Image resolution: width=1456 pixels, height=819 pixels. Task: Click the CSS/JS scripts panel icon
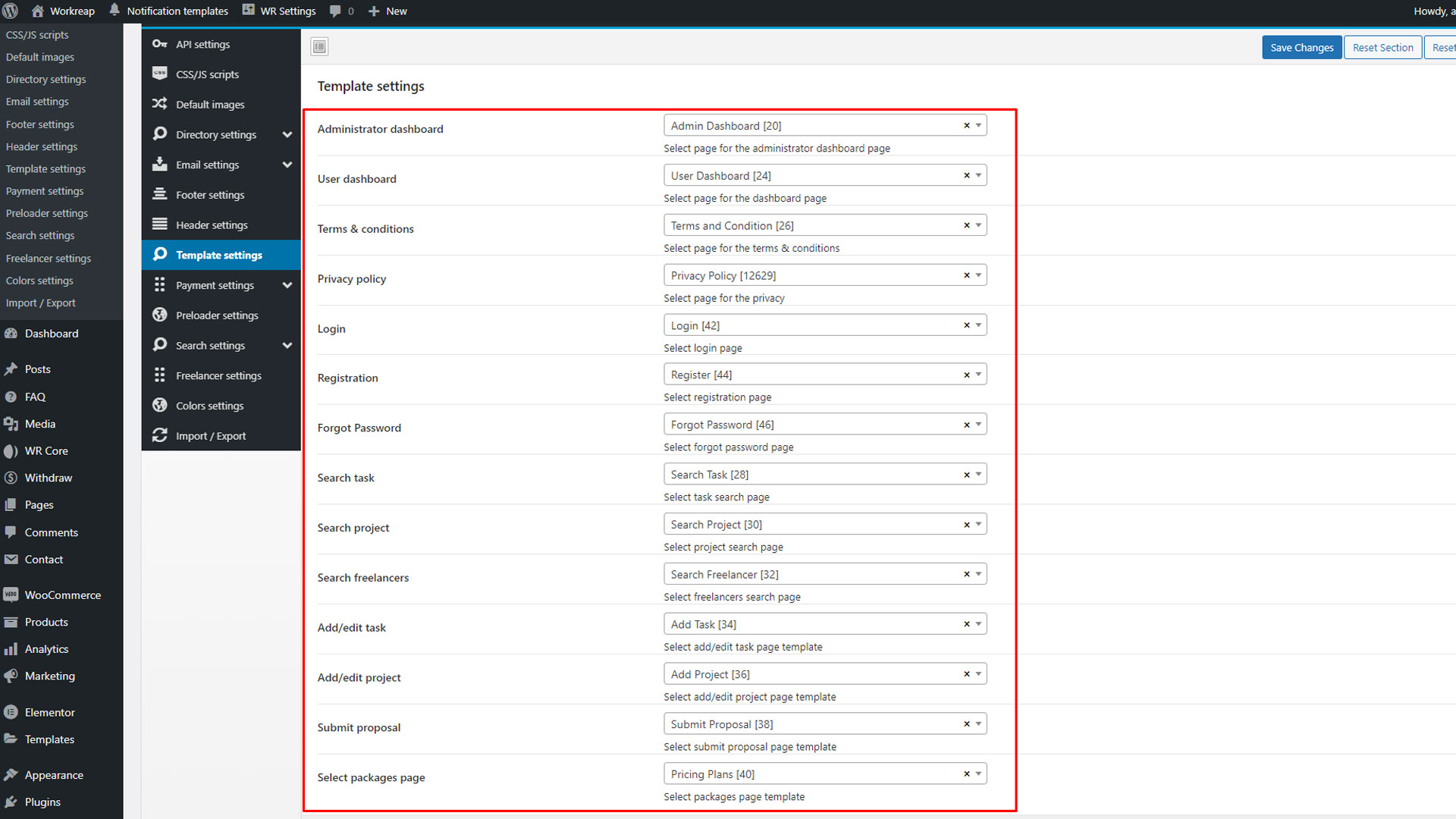(159, 74)
